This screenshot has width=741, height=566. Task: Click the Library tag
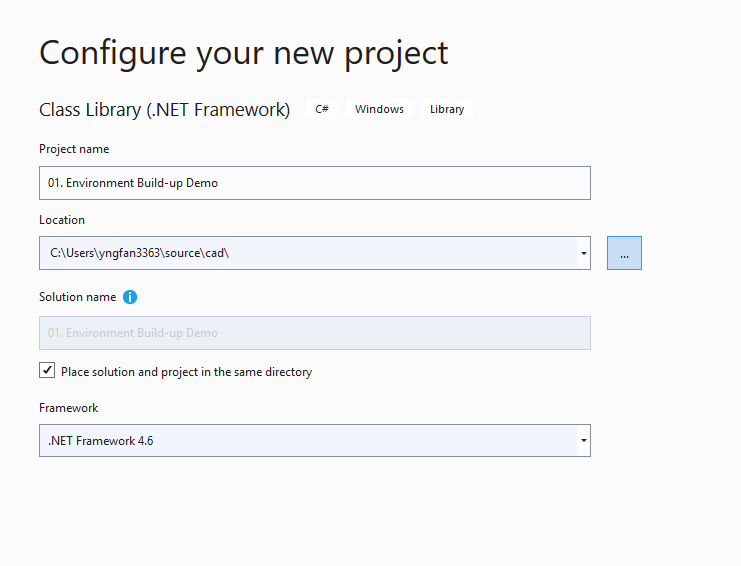click(x=447, y=109)
